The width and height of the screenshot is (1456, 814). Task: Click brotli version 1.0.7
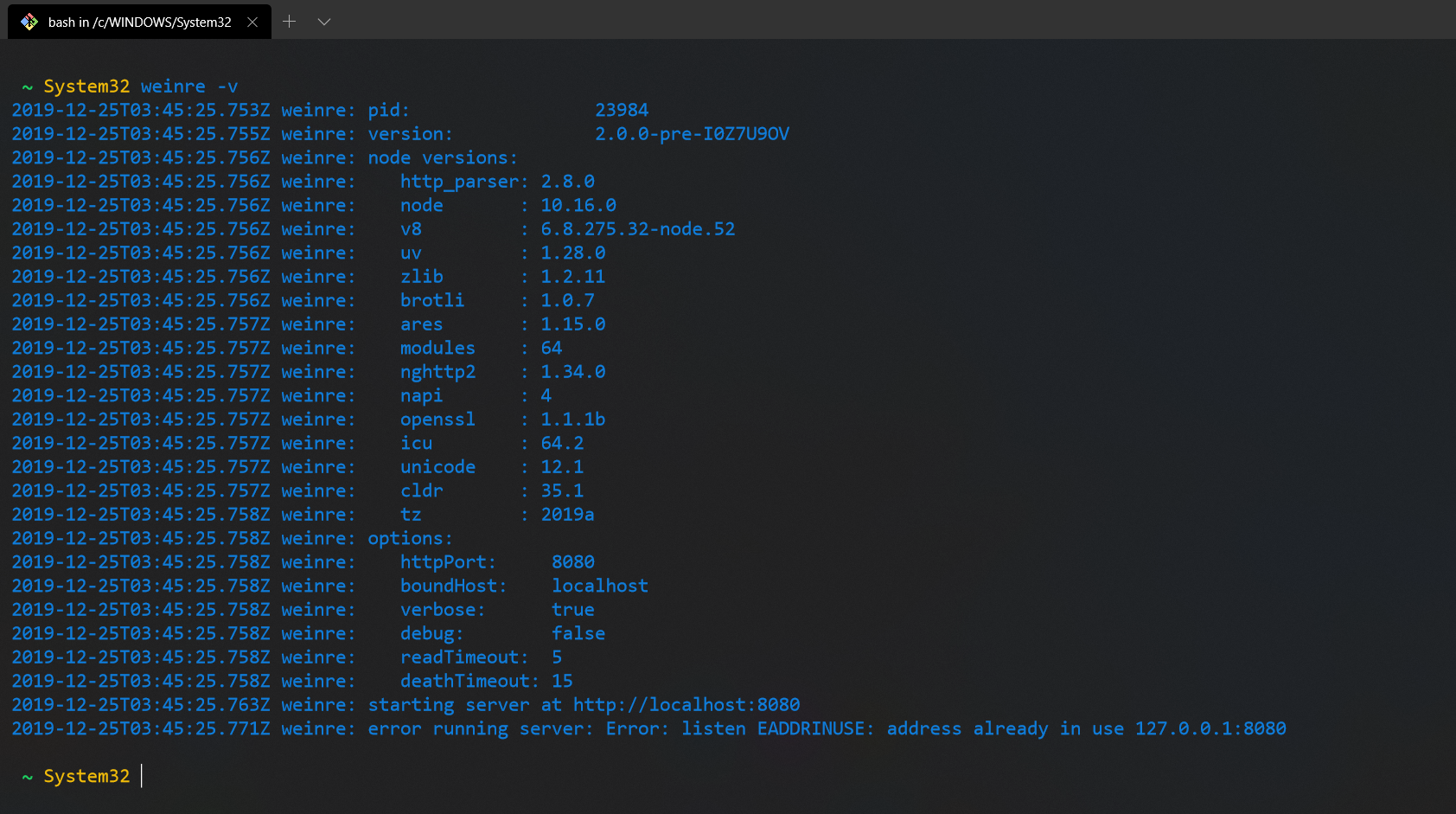click(568, 300)
